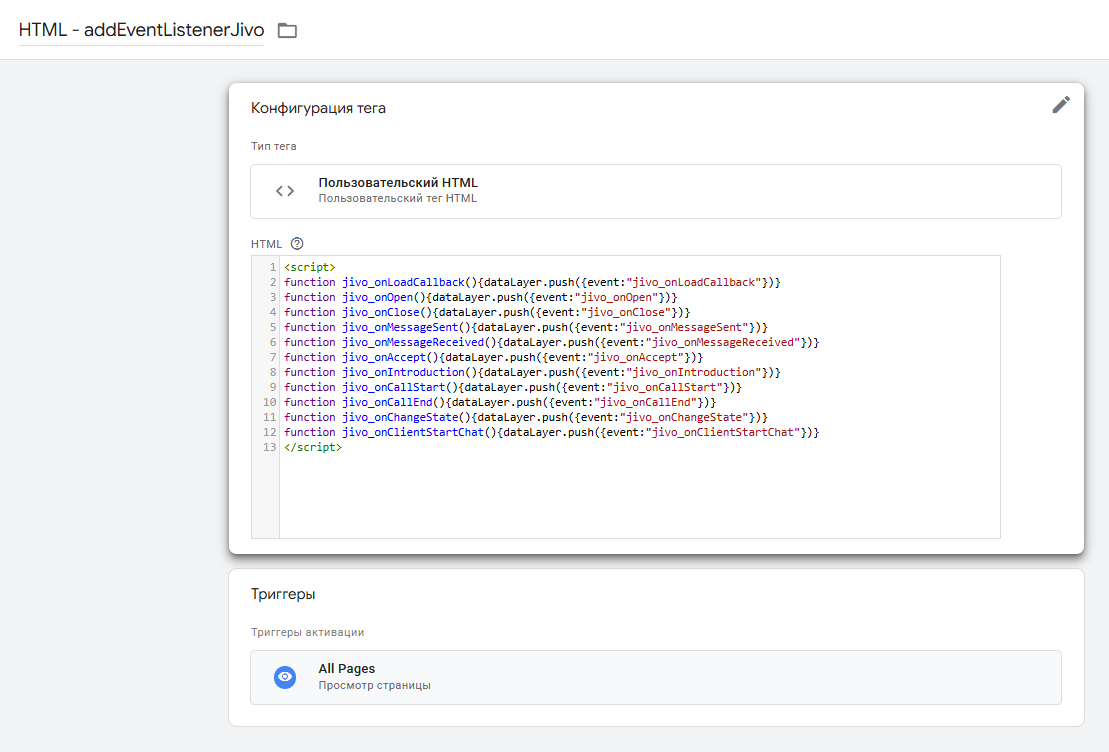Click the HTML field label

click(267, 244)
